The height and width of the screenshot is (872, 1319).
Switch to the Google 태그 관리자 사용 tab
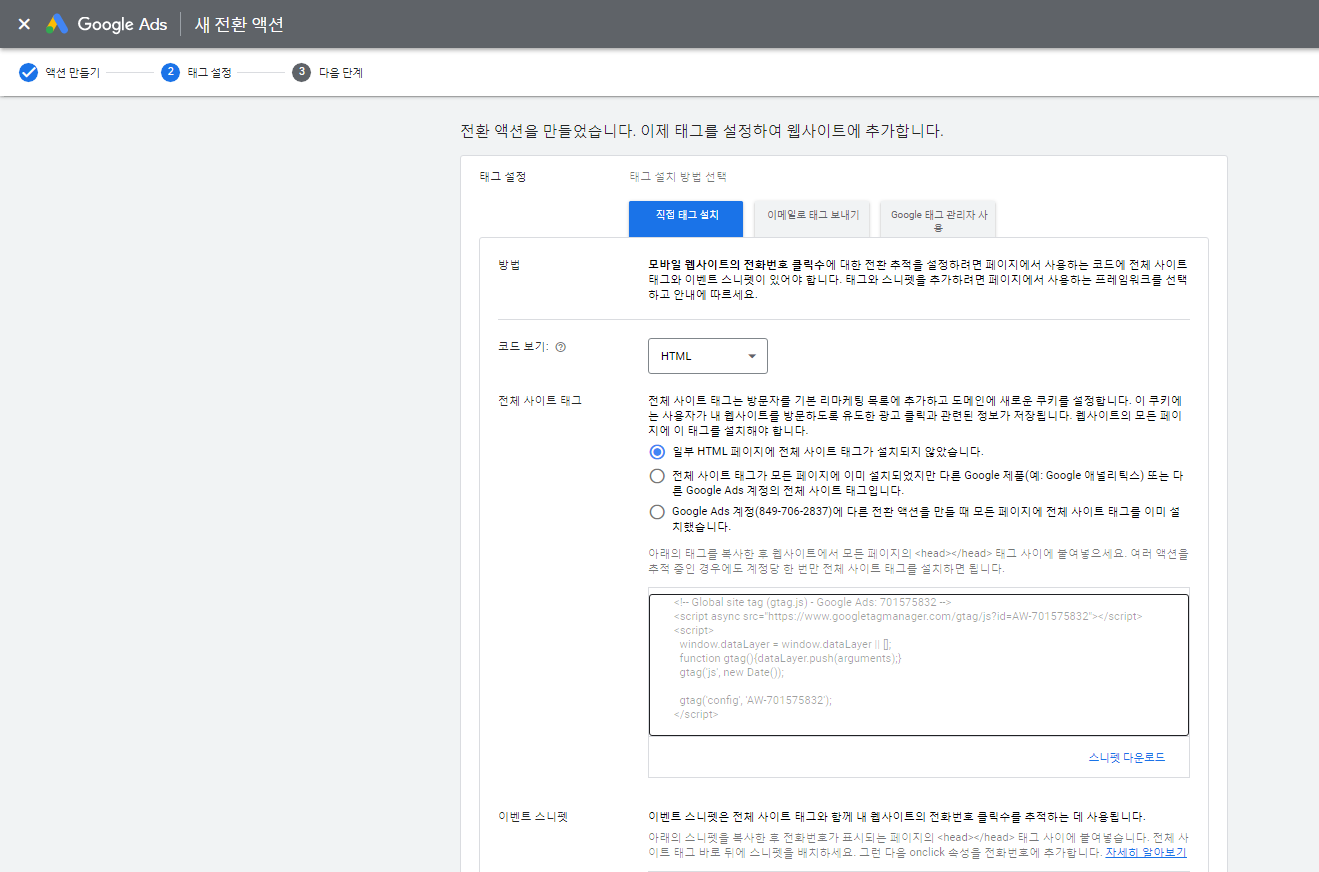click(x=937, y=218)
